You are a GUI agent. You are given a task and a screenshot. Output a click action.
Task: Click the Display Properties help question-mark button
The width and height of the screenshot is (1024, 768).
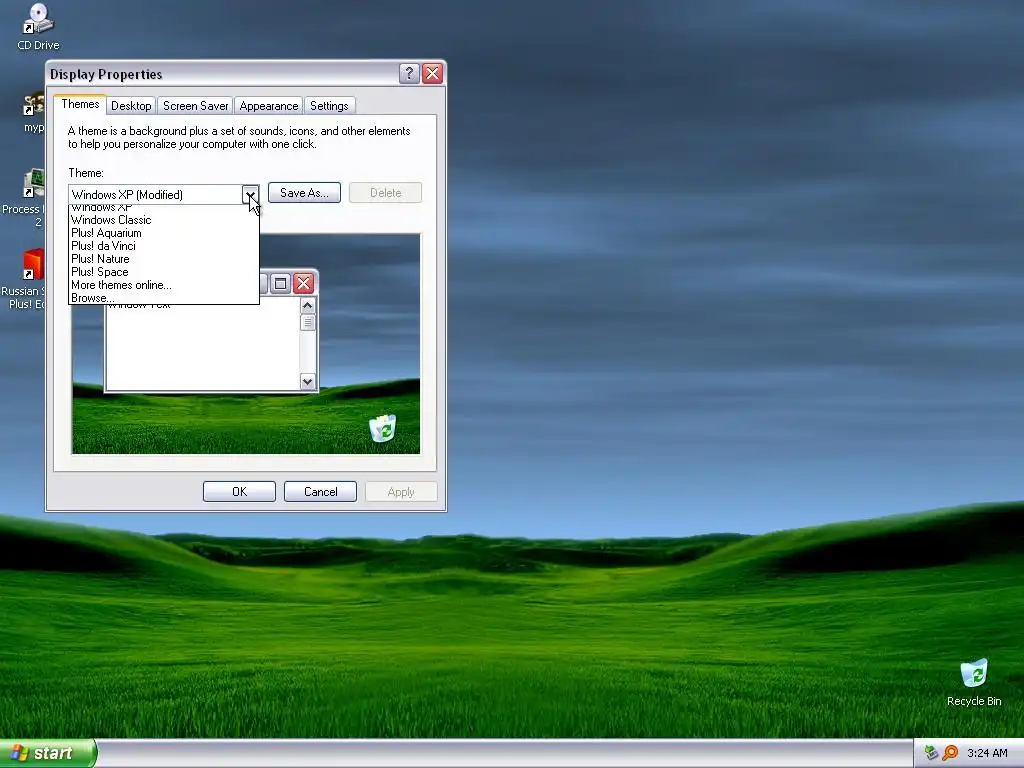(409, 74)
